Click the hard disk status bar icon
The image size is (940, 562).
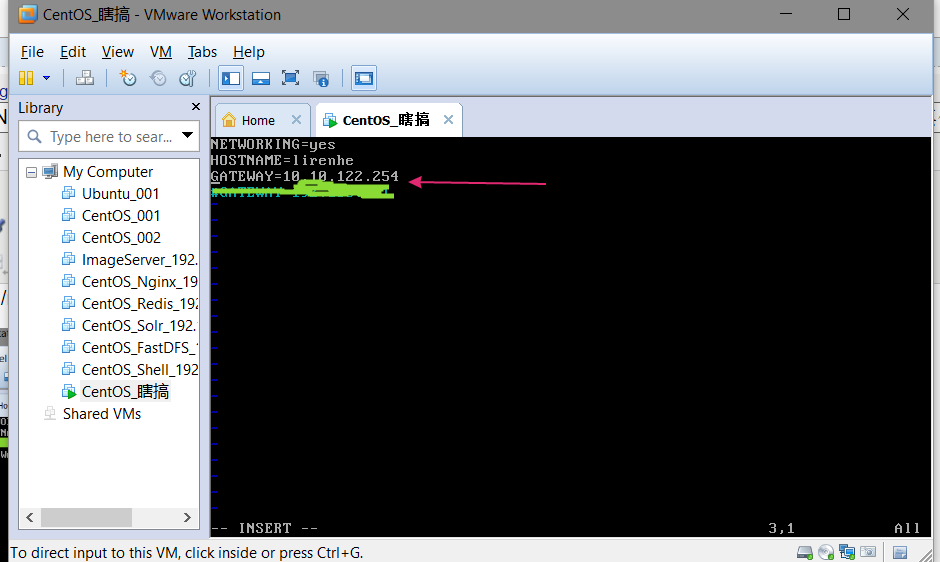coord(805,552)
